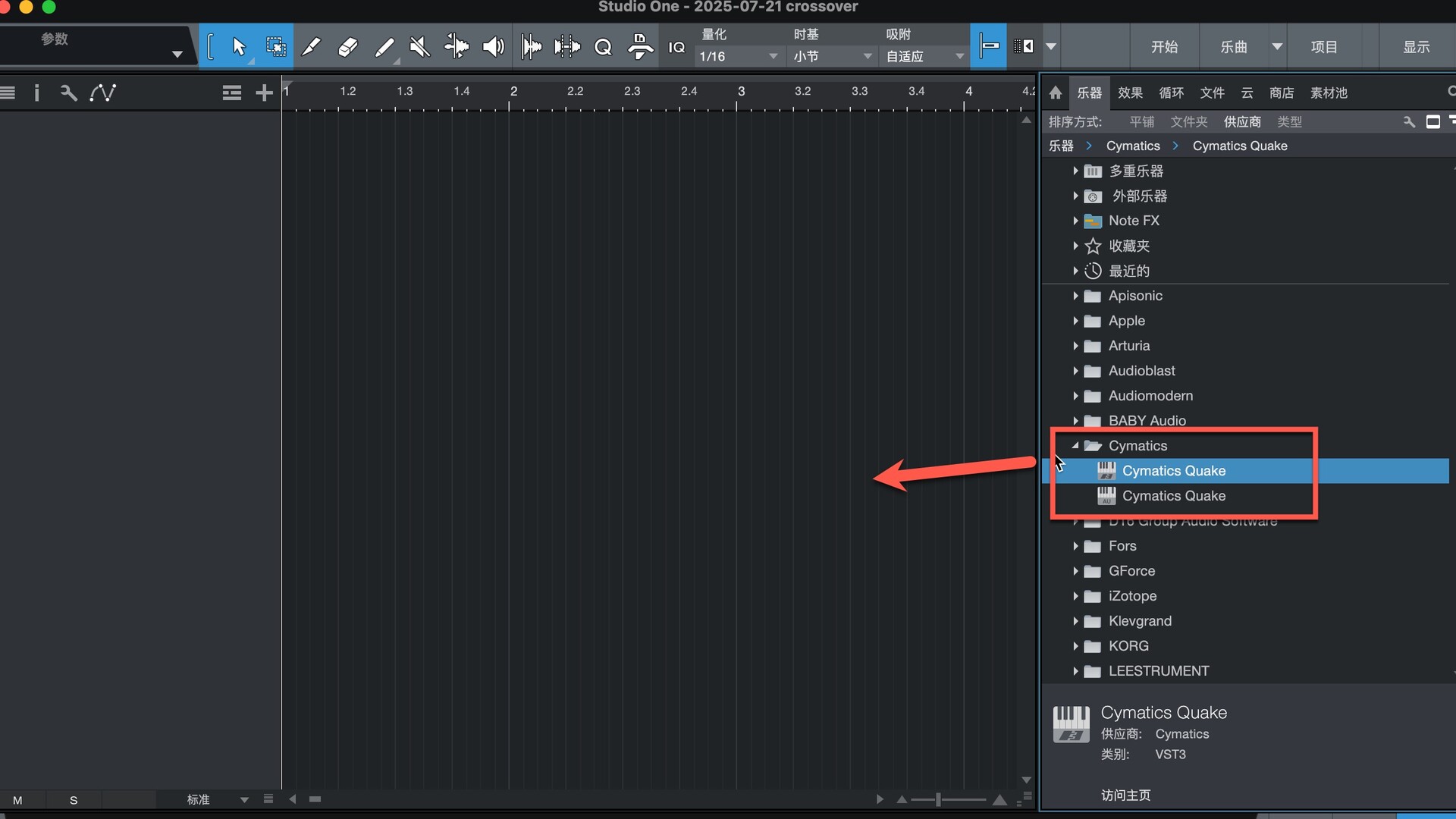Switch to the 乐曲 song page
Viewport: 1456px width, 819px height.
pos(1234,47)
